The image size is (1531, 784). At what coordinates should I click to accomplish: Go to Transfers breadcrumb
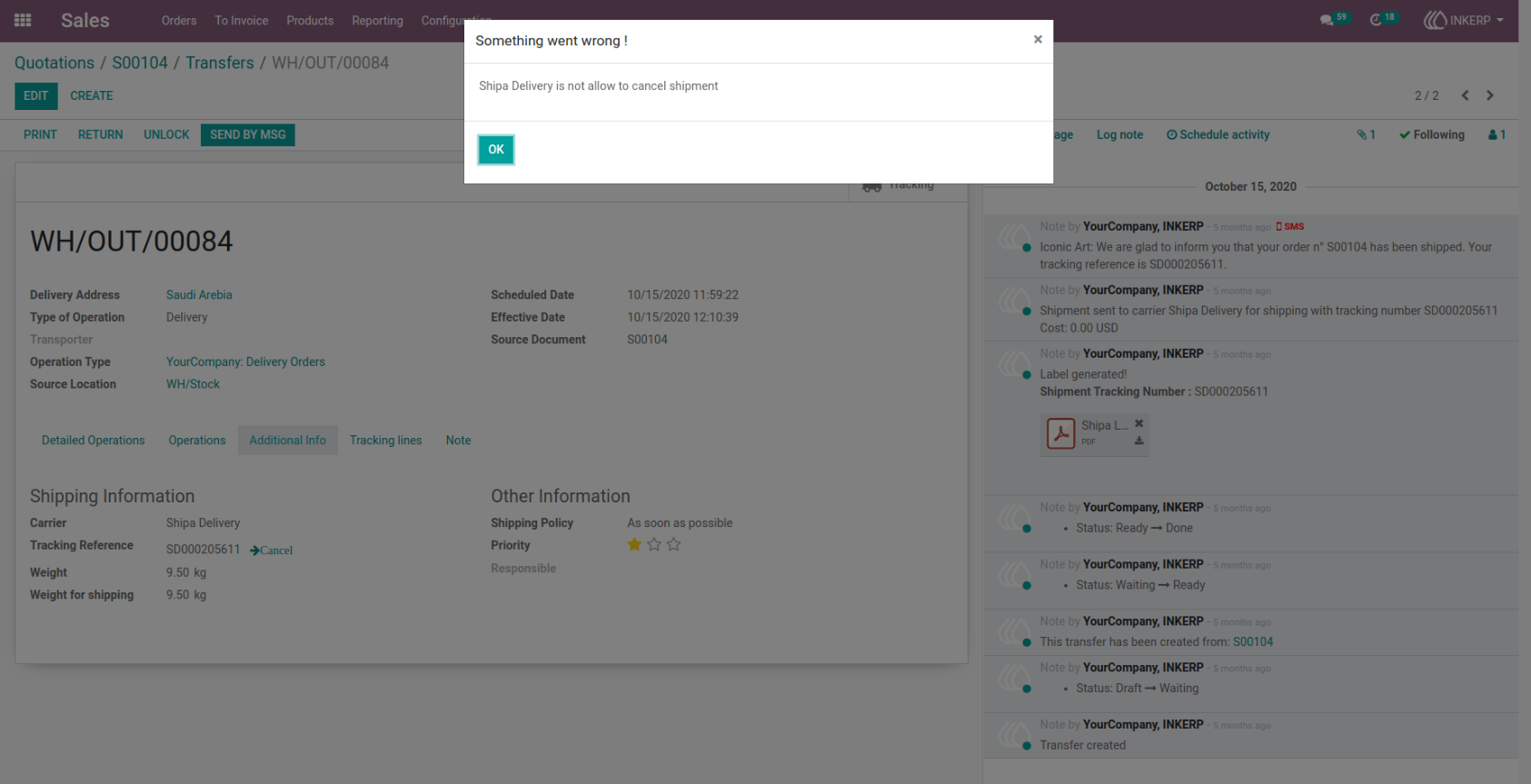[x=220, y=63]
